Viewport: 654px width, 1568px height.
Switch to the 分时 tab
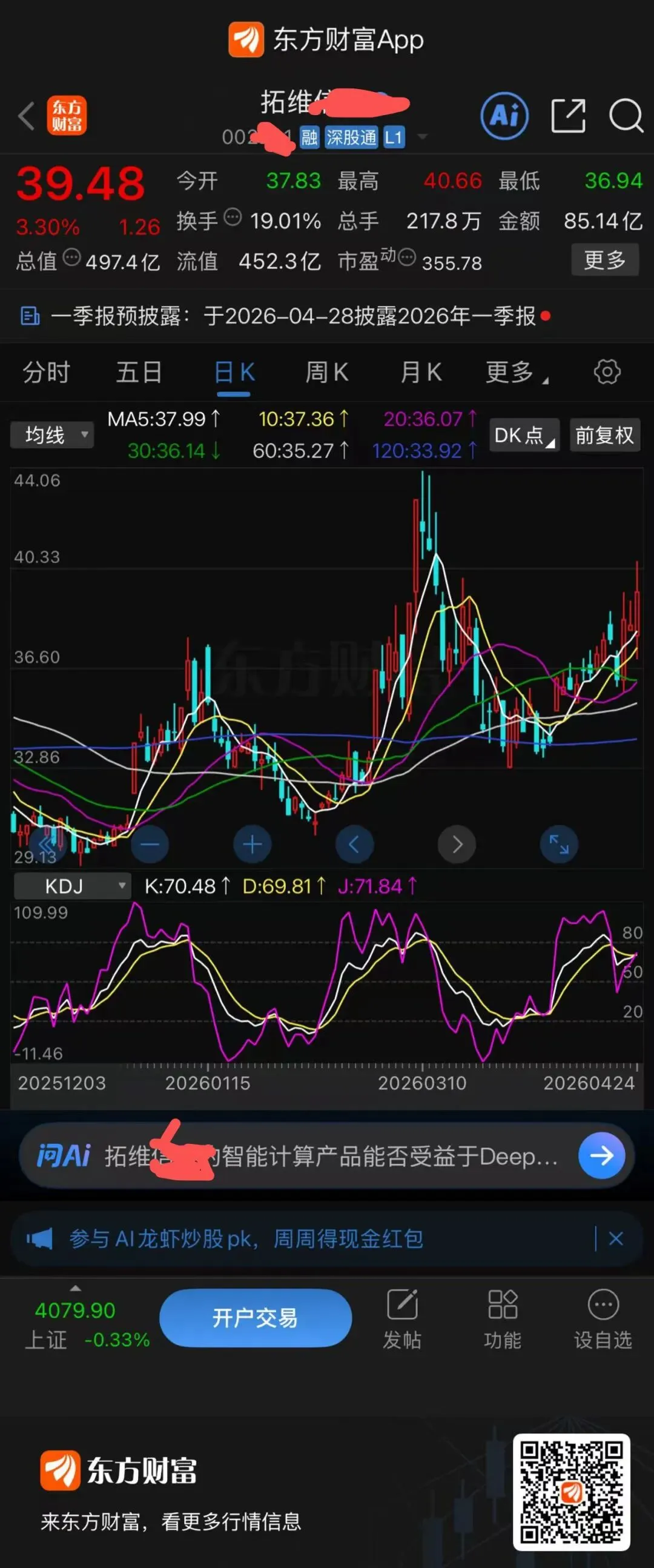[46, 372]
